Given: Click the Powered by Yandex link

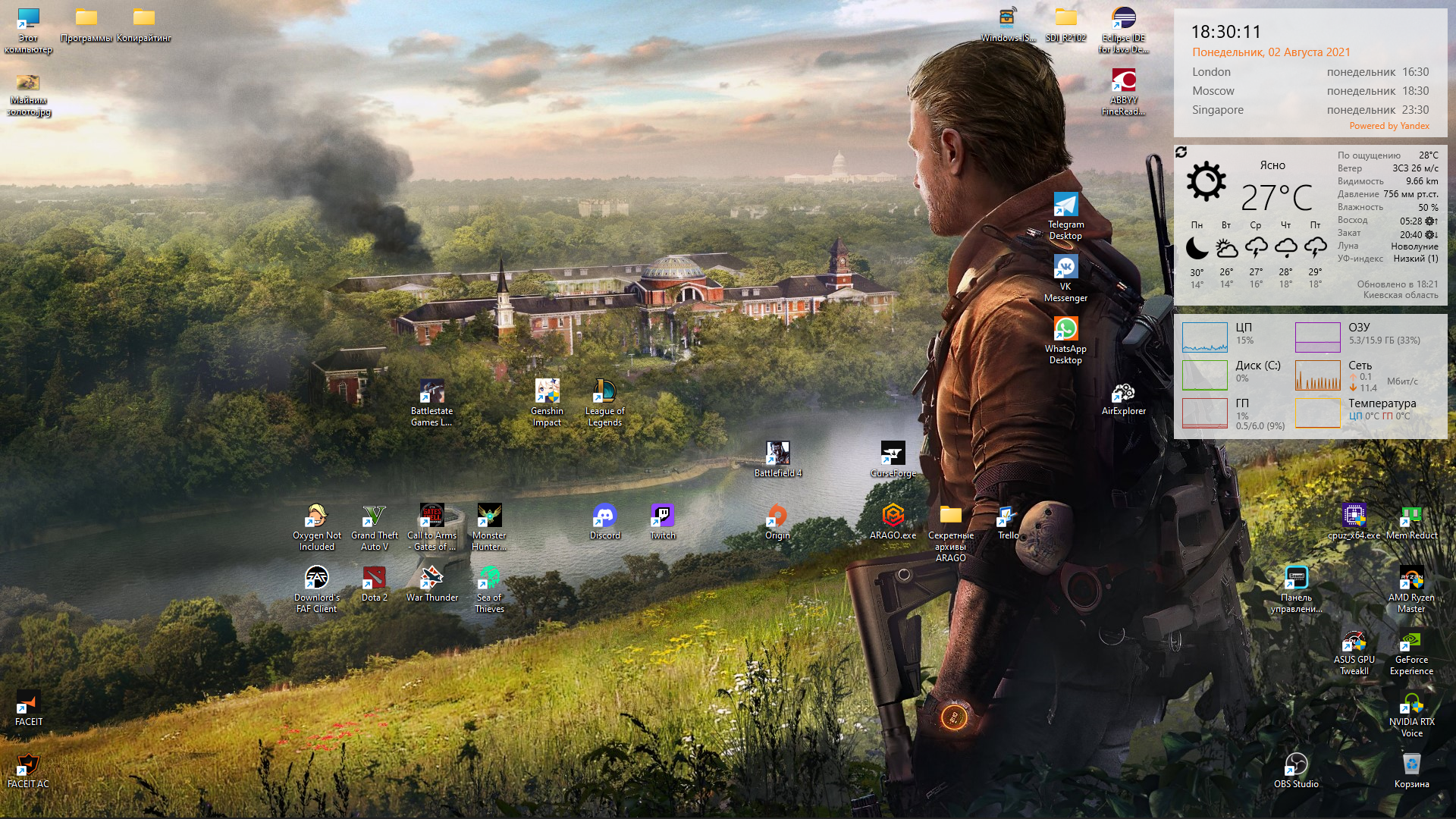Looking at the screenshot, I should pyautogui.click(x=1389, y=126).
